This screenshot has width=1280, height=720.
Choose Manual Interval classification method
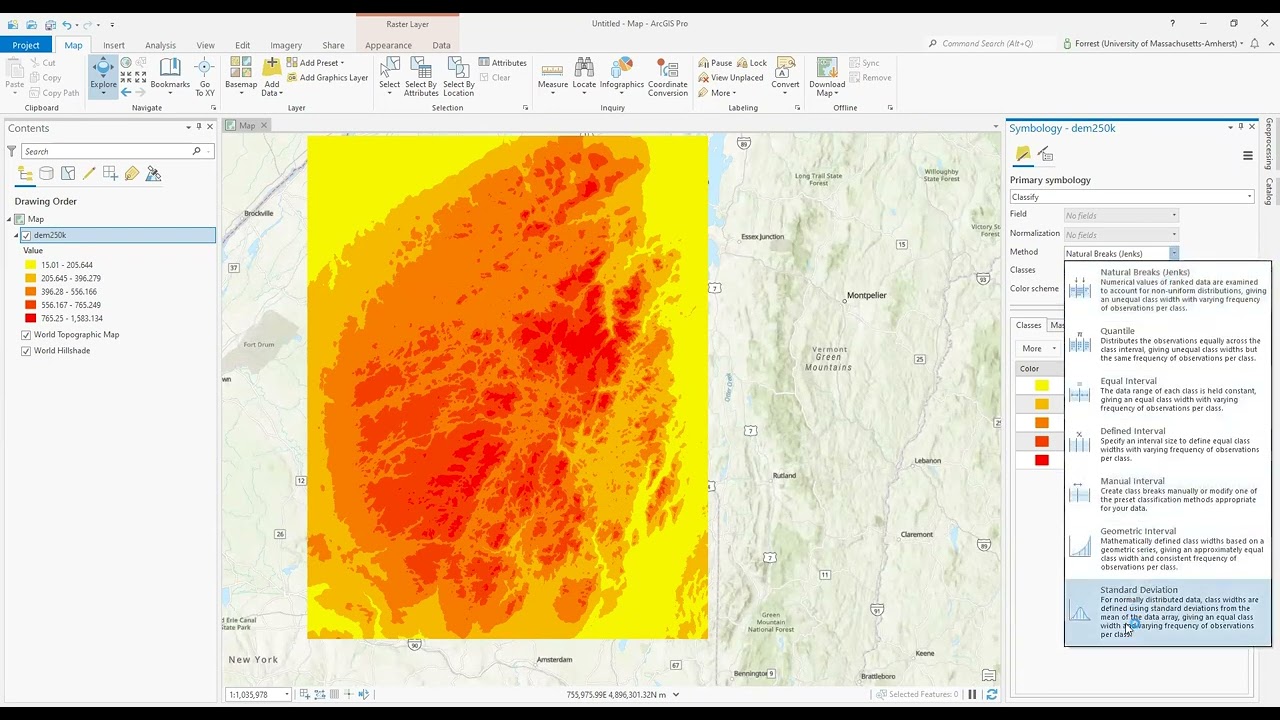[1168, 494]
